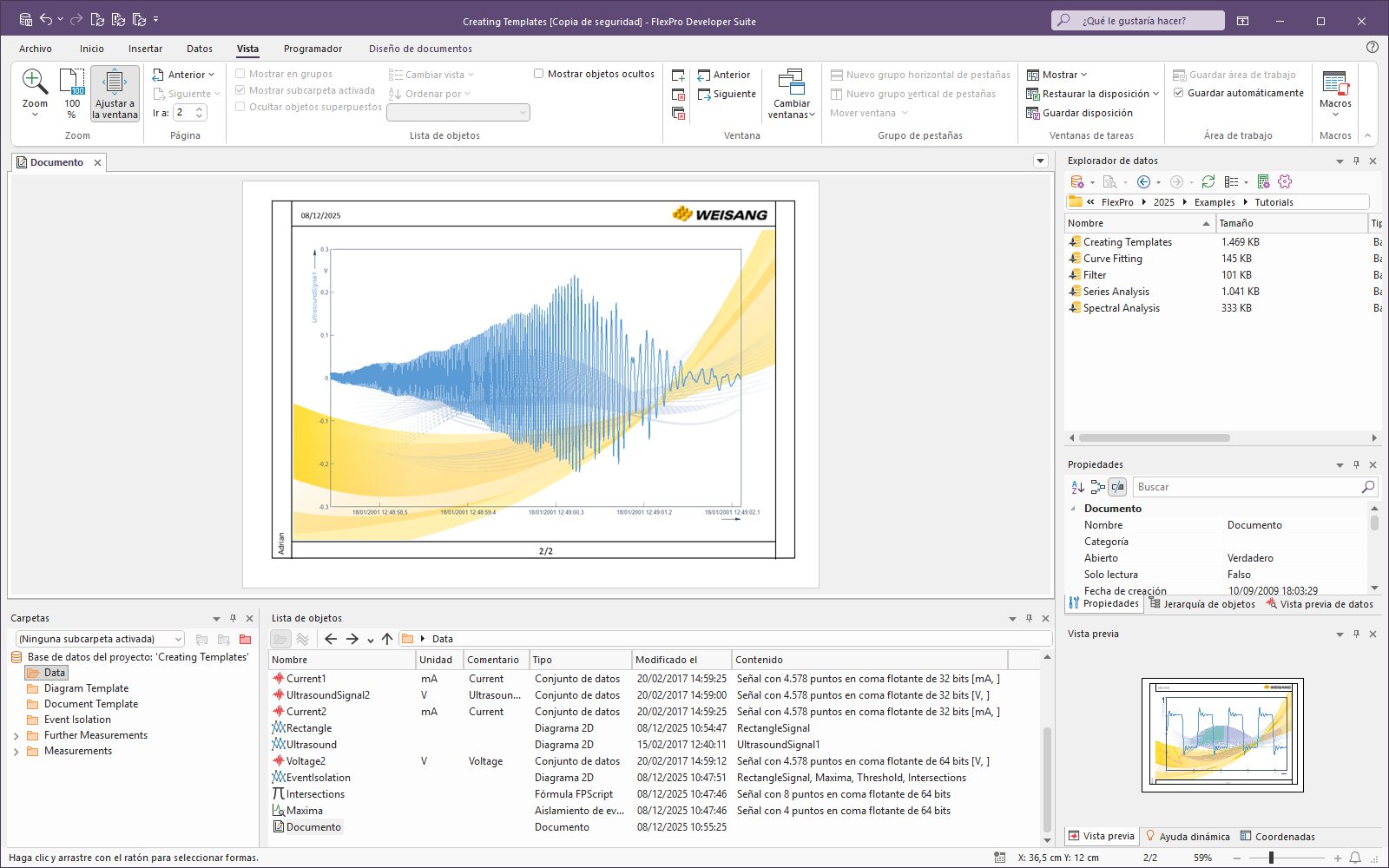
Task: Enable Mostrar objetos ocultos checkbox
Action: click(x=539, y=74)
